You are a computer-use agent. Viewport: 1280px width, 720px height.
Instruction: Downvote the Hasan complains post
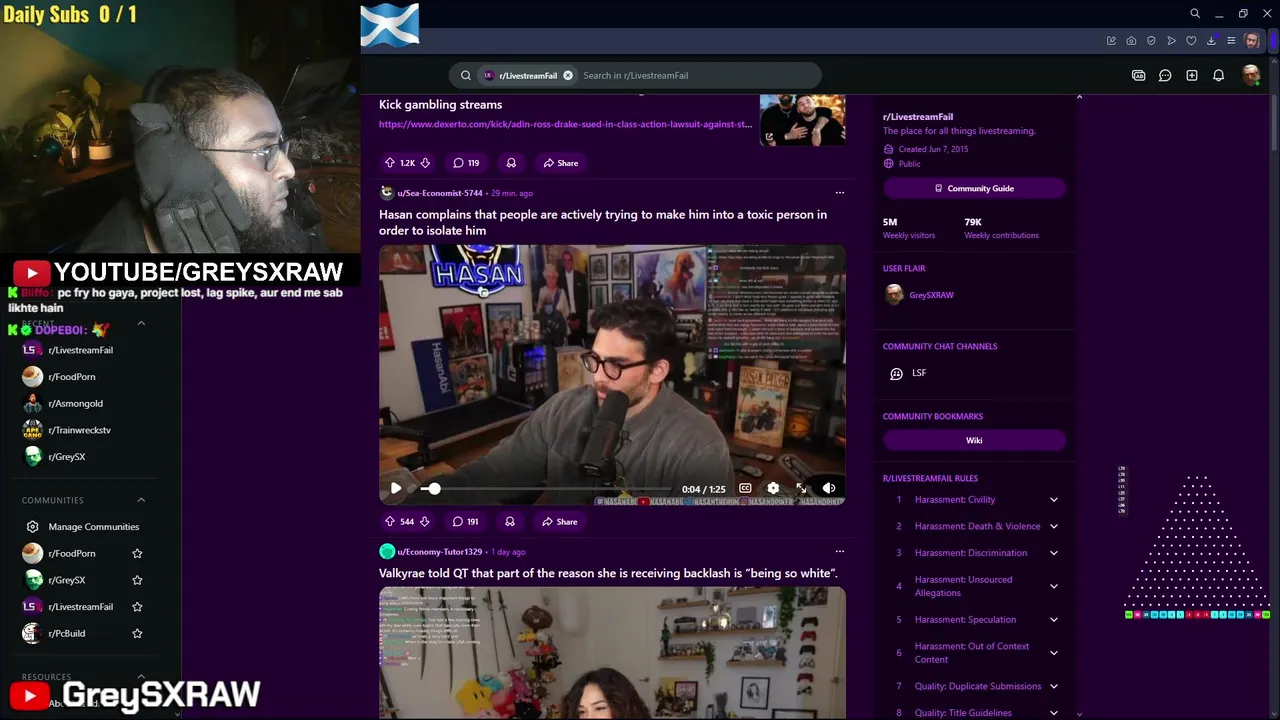[424, 521]
